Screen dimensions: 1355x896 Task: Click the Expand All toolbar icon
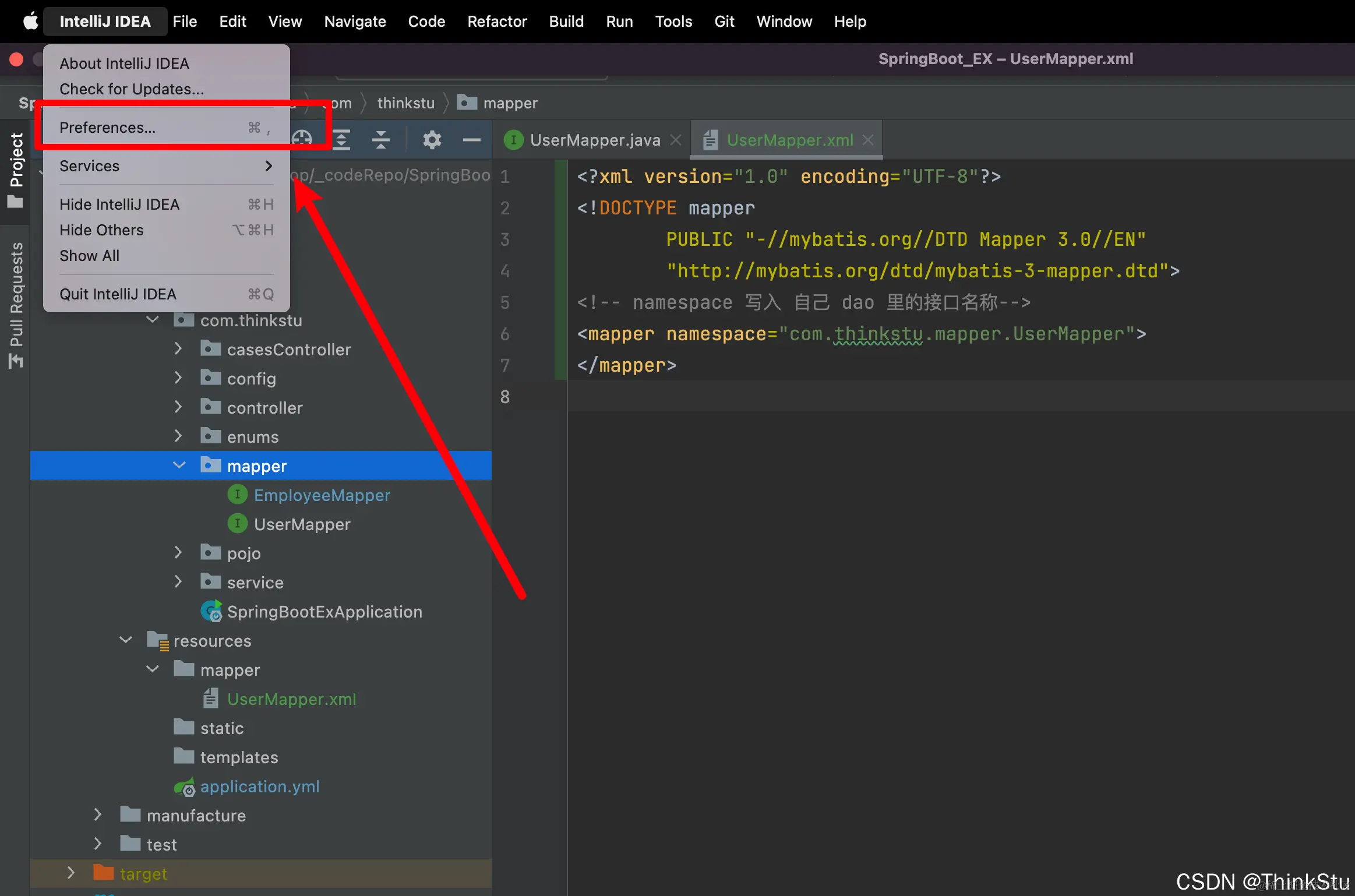341,139
